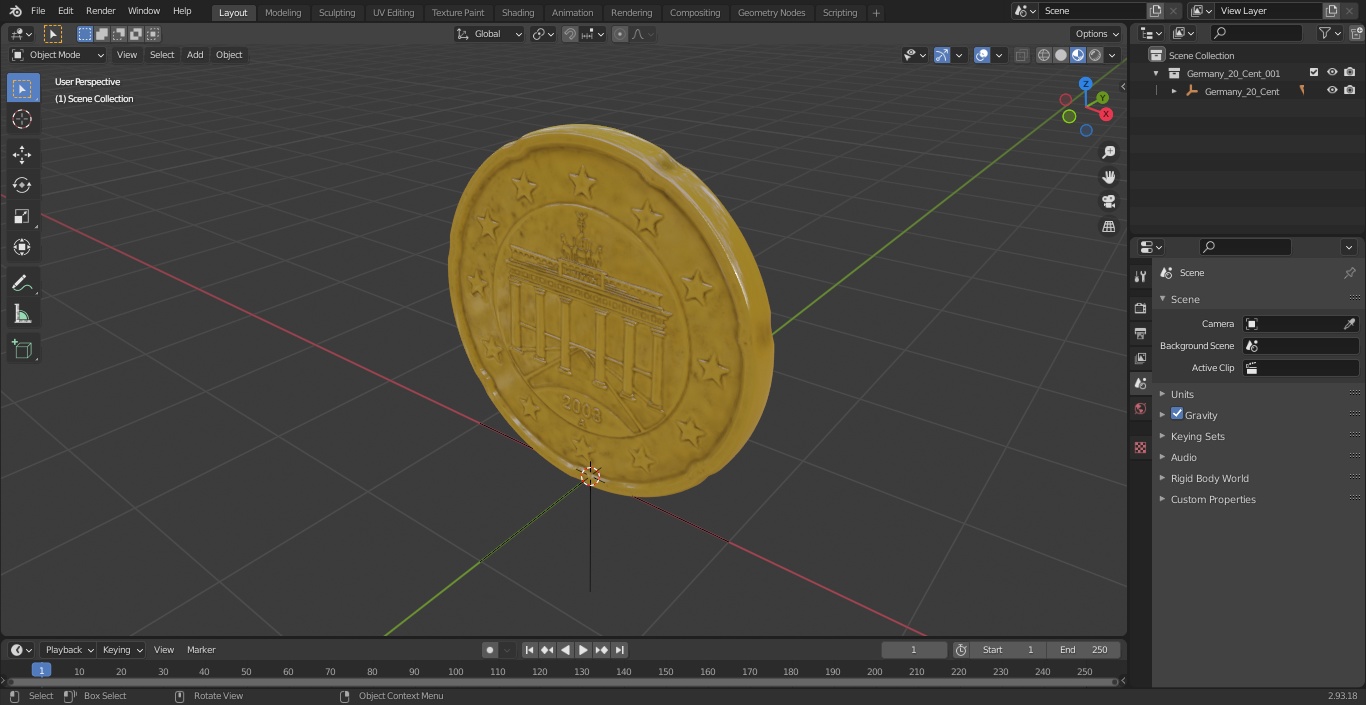The image size is (1366, 705).
Task: Open the Texture properties tab
Action: tap(1140, 447)
